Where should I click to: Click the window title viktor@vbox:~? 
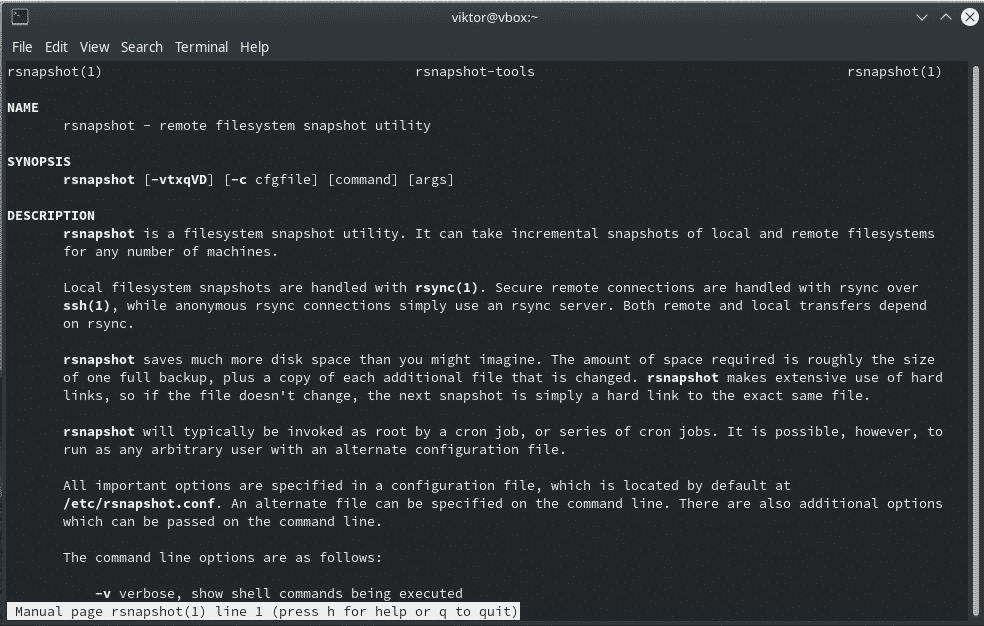point(495,18)
